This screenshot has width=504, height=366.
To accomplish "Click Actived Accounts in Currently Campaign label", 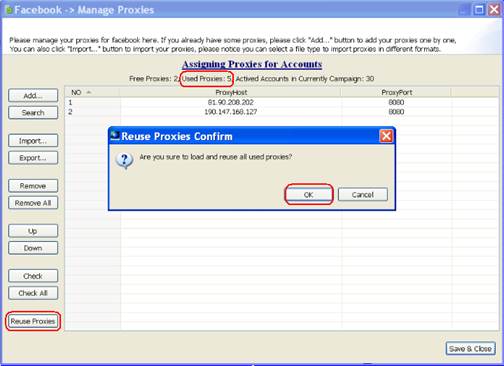I will tap(305, 79).
